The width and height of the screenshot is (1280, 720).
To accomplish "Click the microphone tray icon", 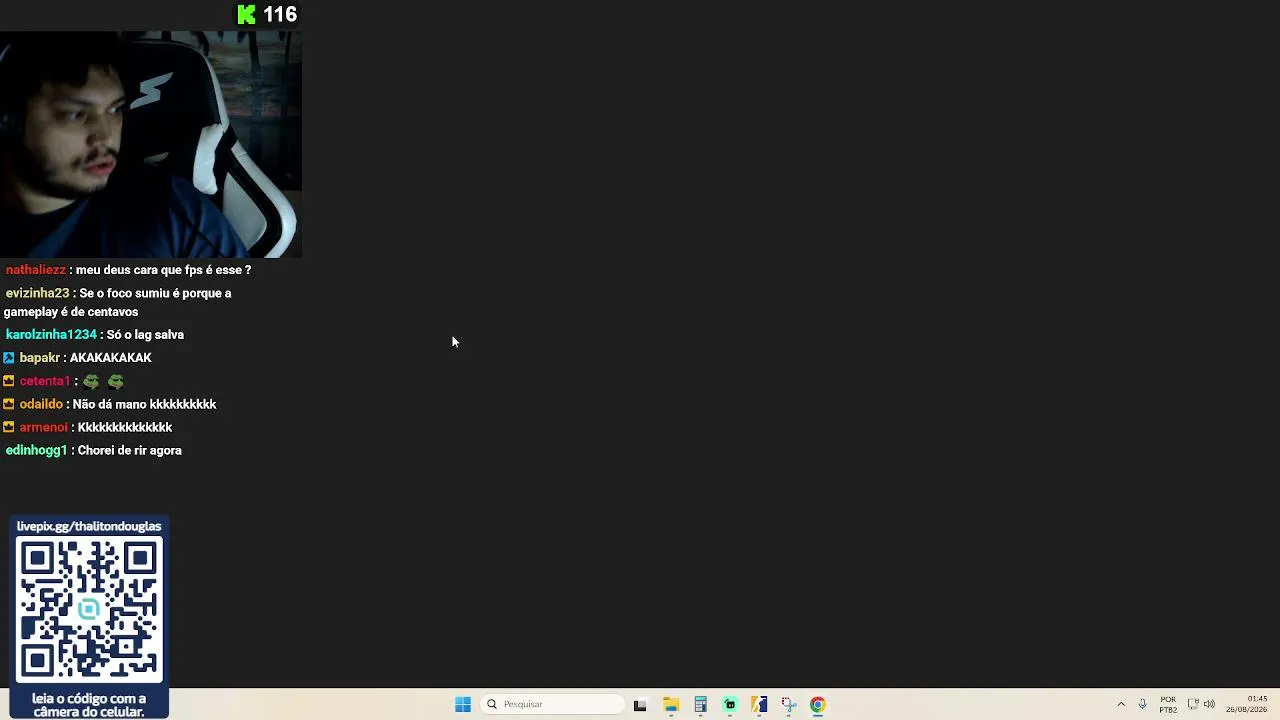I will pos(1142,704).
